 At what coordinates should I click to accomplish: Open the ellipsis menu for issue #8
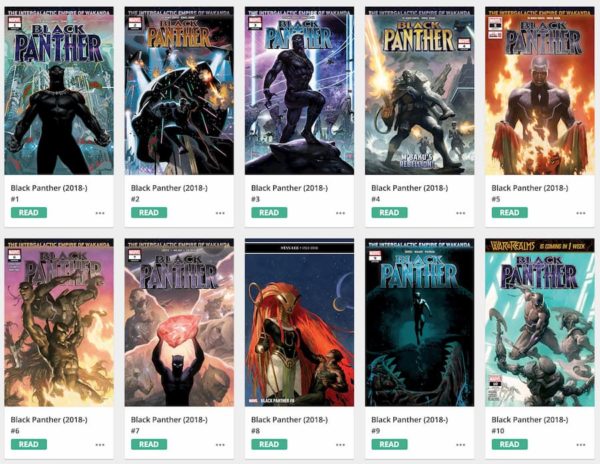340,445
